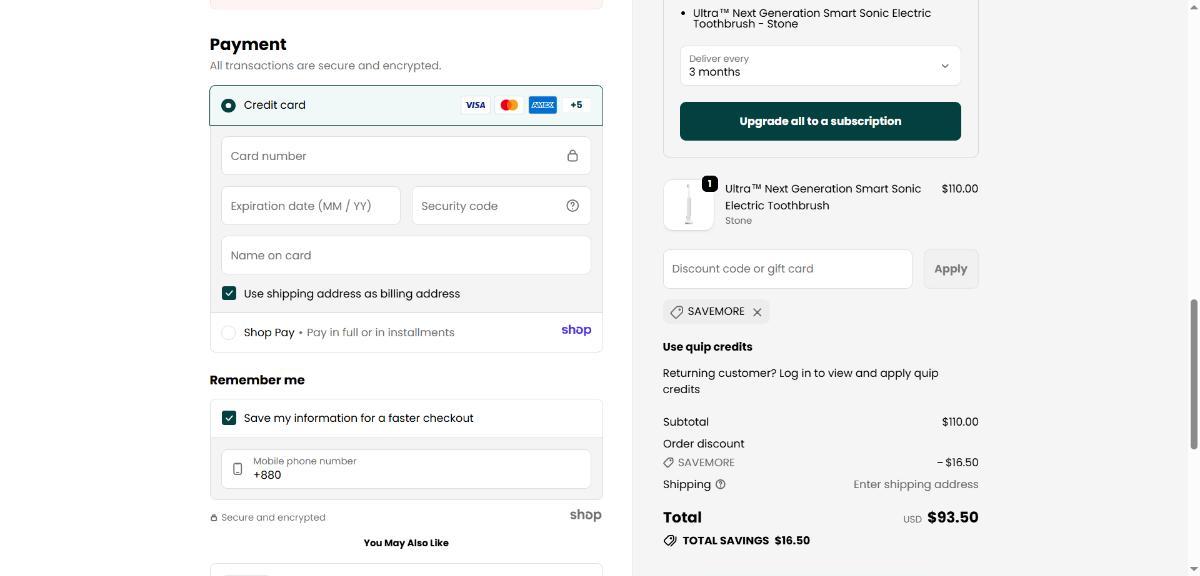Click the Mastercard logo icon
This screenshot has height=576, width=1200.
[x=509, y=105]
